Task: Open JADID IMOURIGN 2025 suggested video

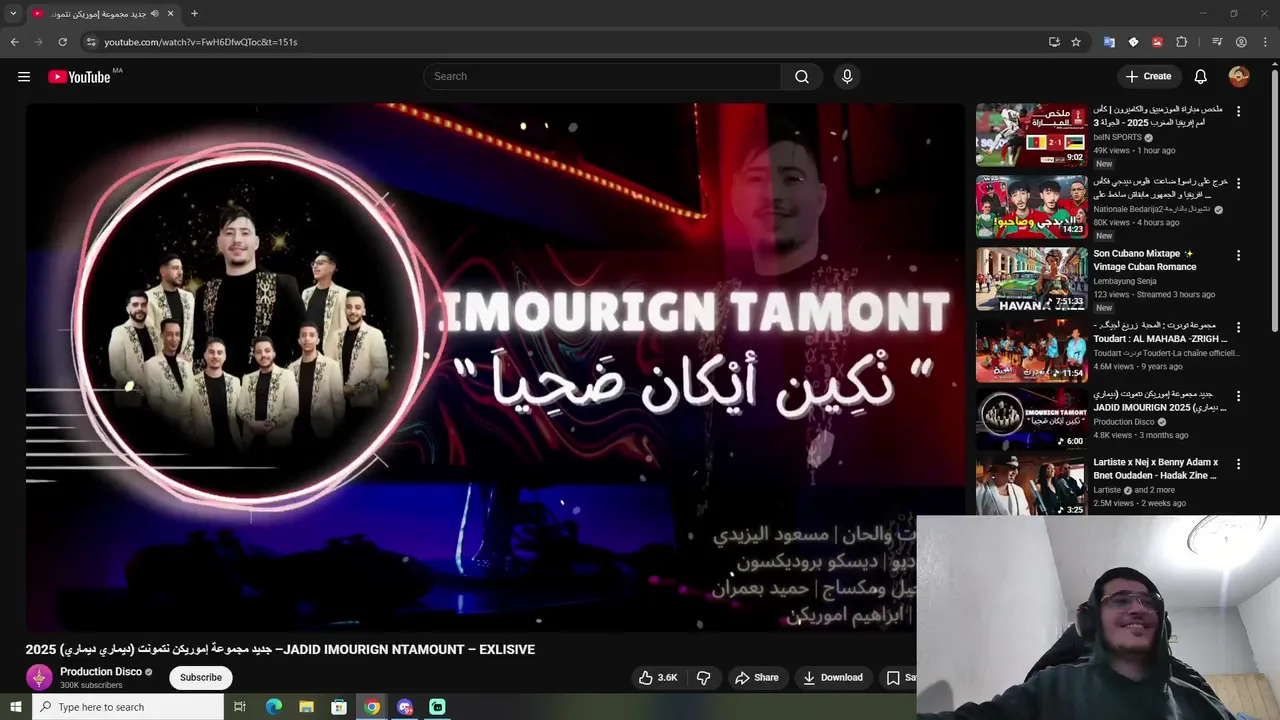Action: tap(1160, 401)
